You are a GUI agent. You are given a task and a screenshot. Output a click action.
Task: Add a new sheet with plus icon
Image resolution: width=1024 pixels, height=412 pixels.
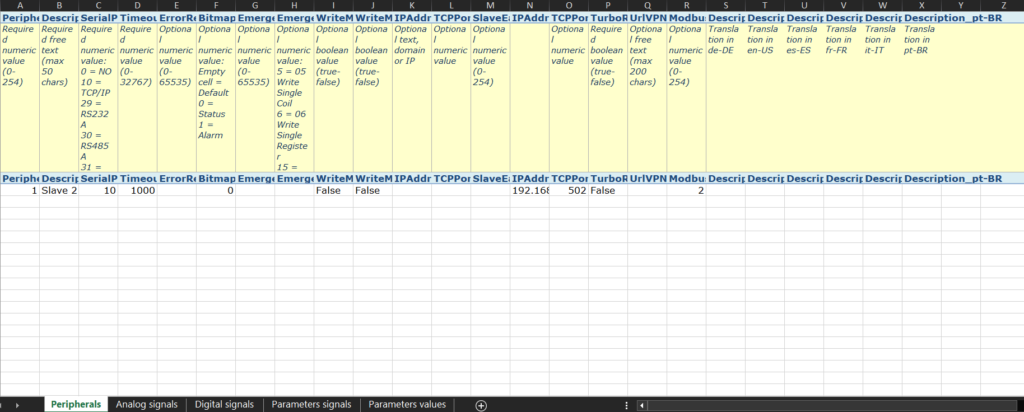[481, 405]
